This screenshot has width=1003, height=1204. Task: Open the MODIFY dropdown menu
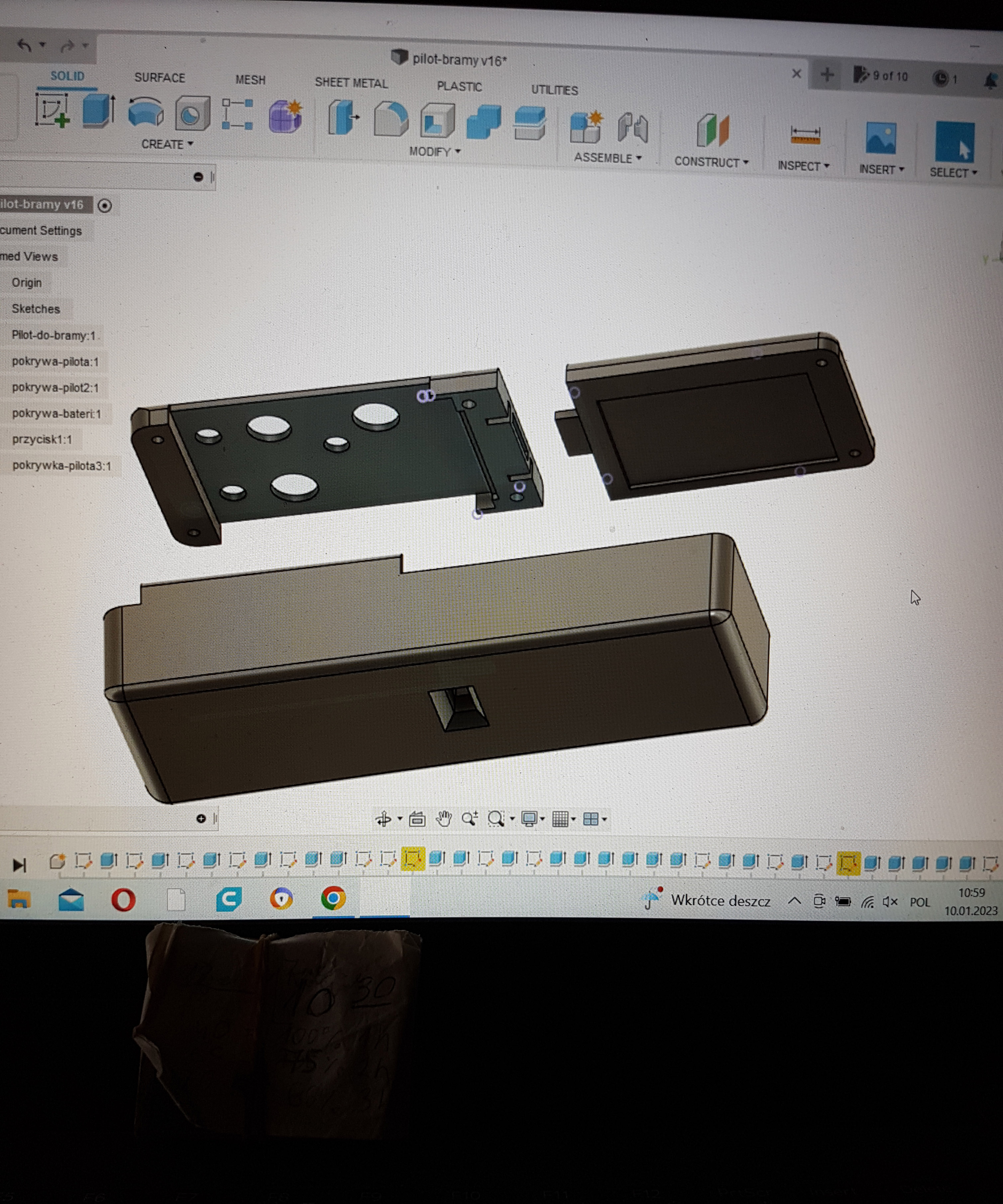pos(434,152)
